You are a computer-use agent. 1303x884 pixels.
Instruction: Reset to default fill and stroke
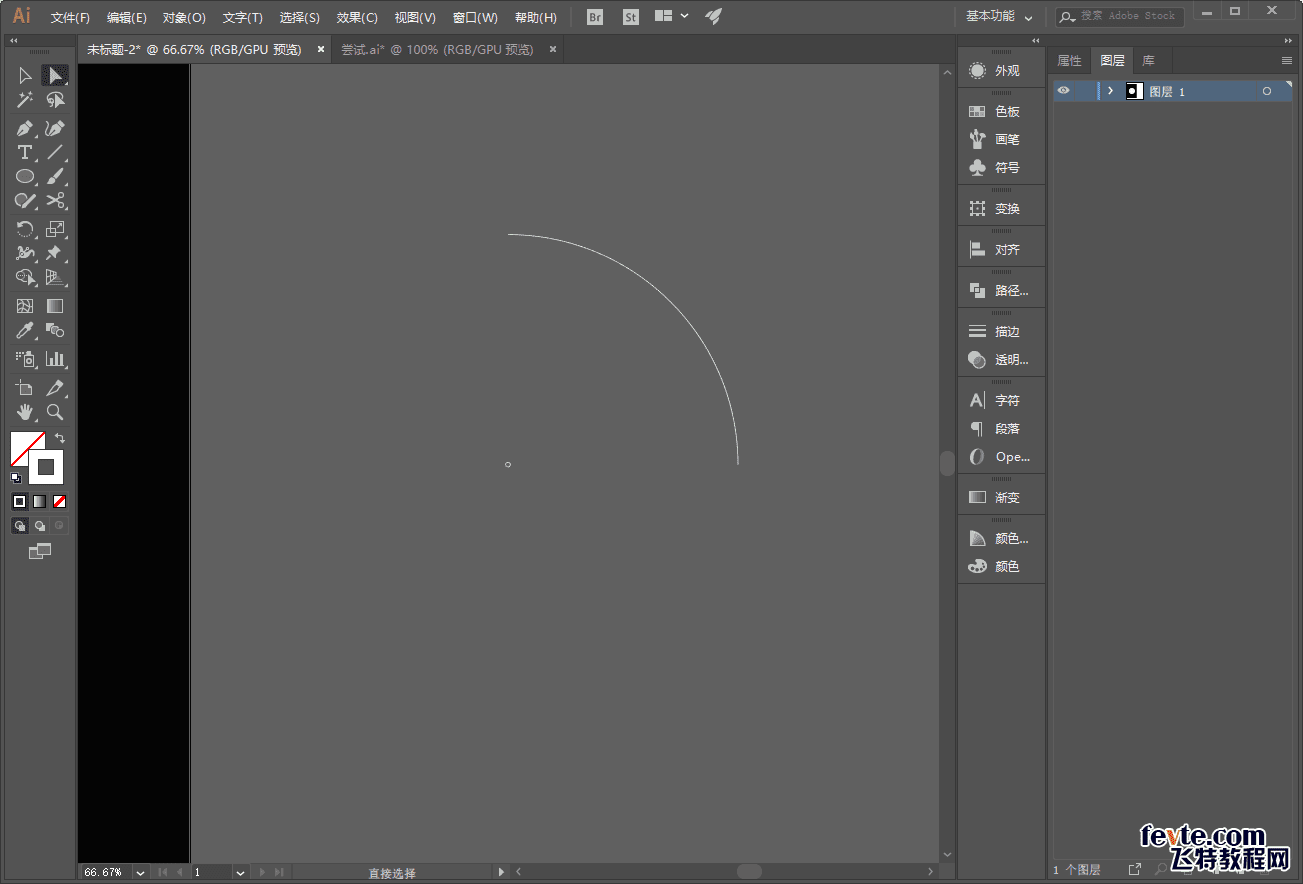(x=16, y=478)
